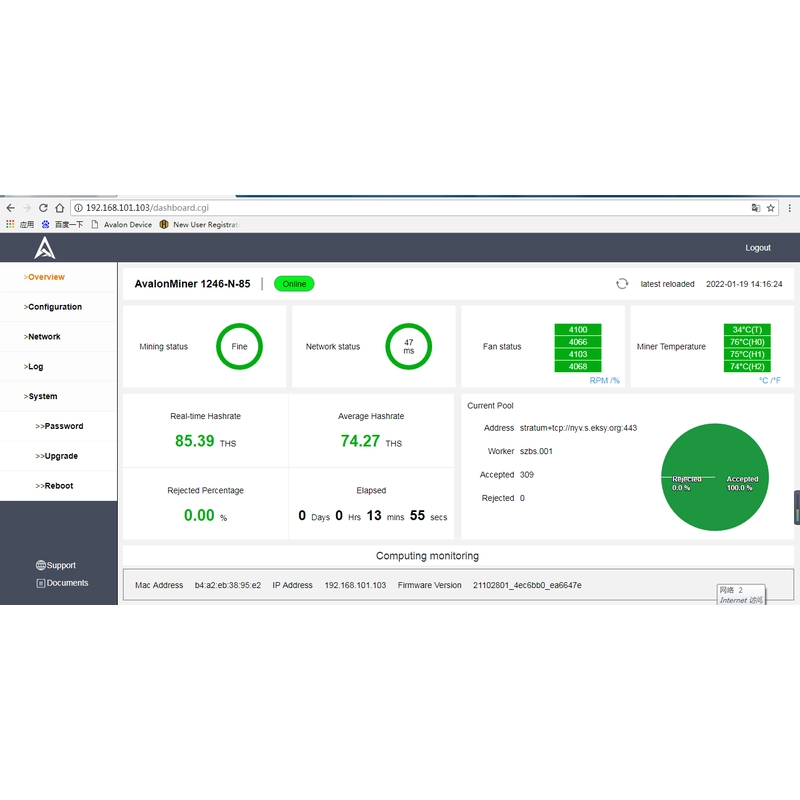Click the browser address bar URL
The image size is (800, 800).
click(147, 208)
